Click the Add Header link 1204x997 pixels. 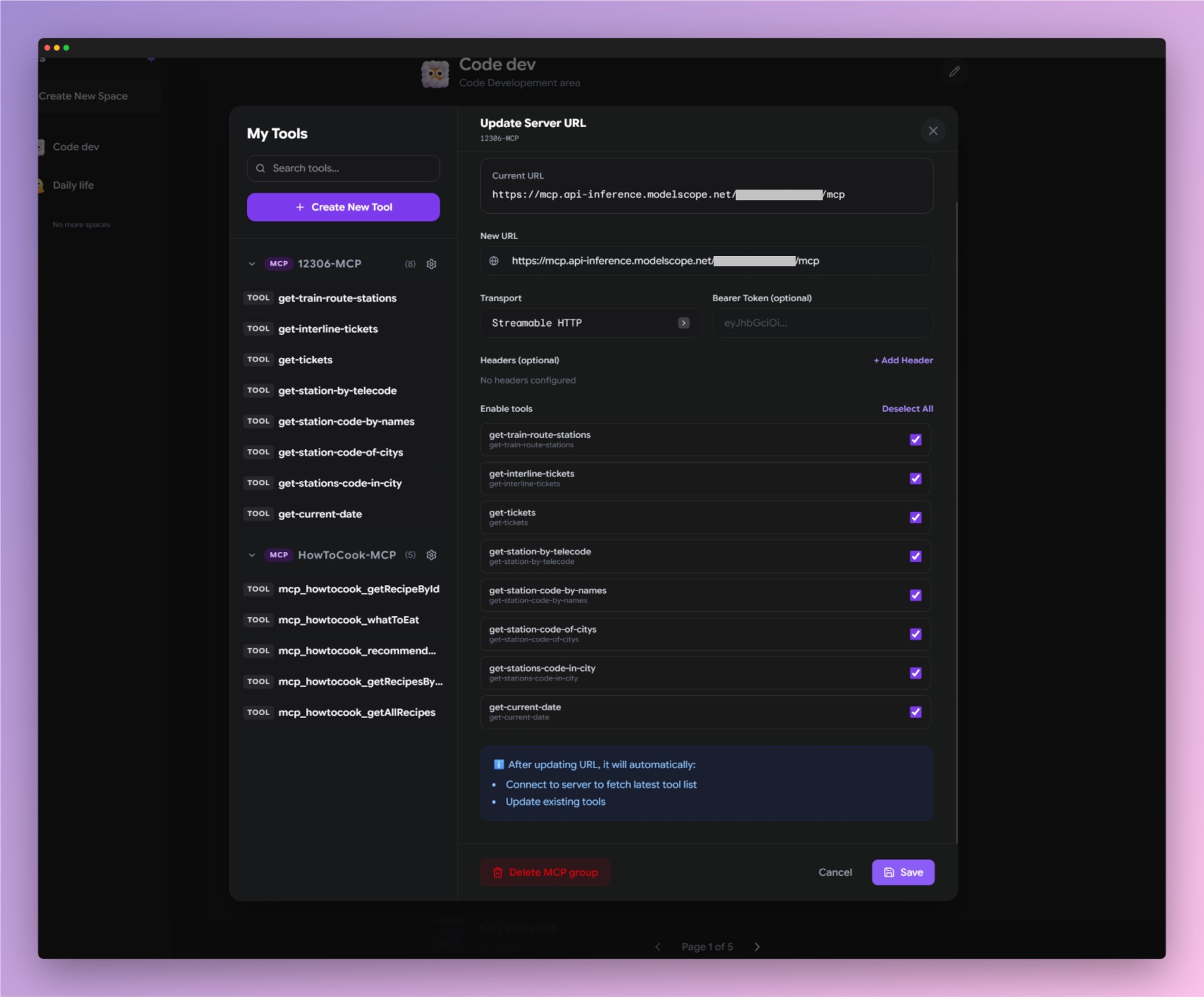(903, 360)
